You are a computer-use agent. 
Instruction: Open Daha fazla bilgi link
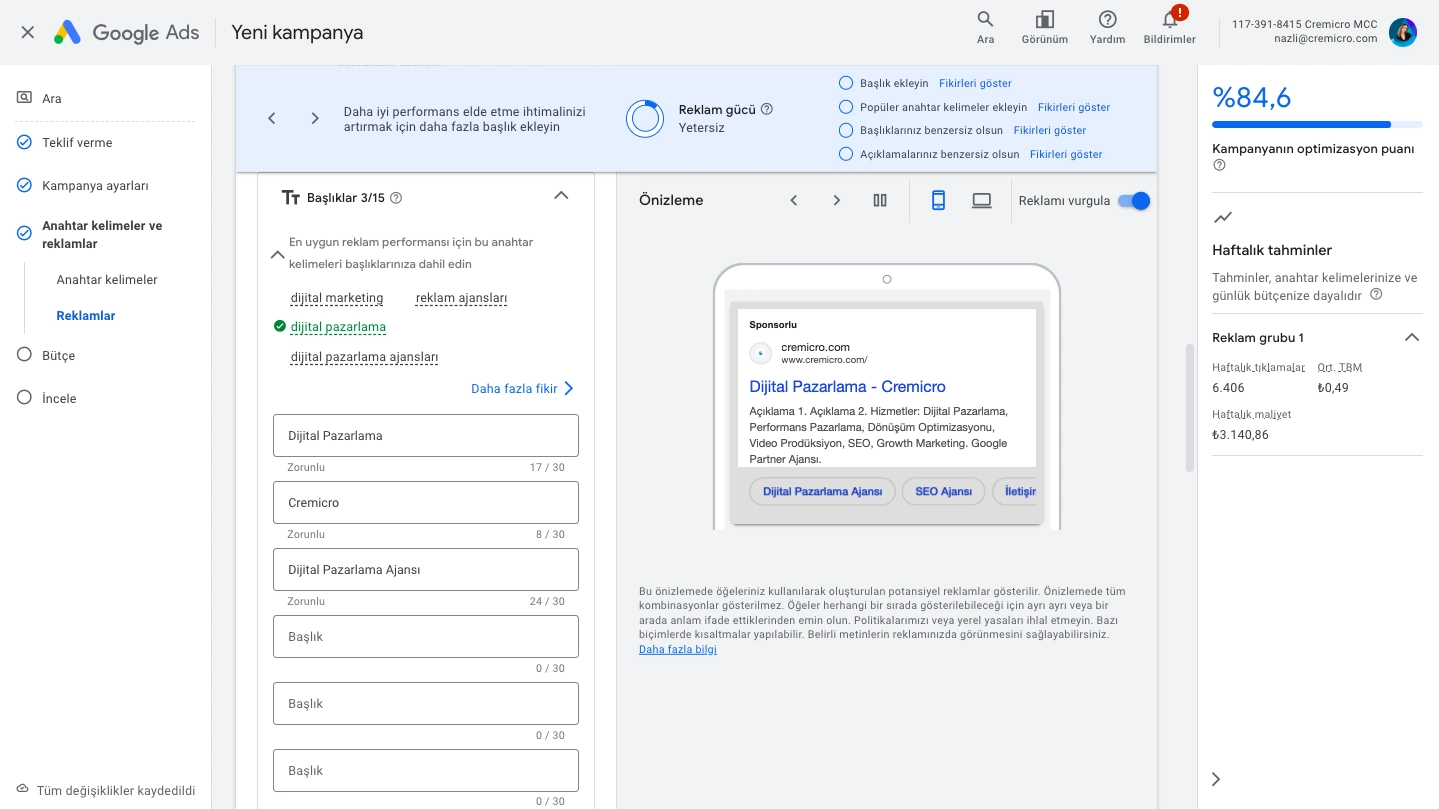click(678, 649)
